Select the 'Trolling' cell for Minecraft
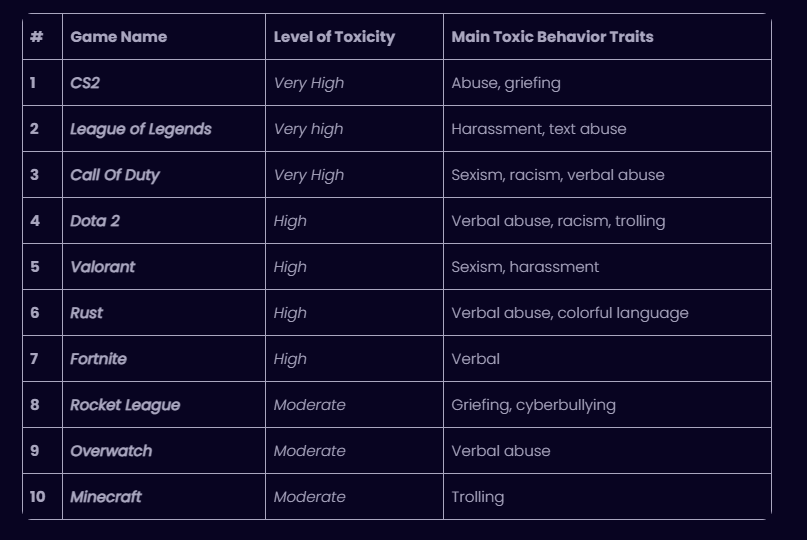Image resolution: width=807 pixels, height=540 pixels. 478,497
